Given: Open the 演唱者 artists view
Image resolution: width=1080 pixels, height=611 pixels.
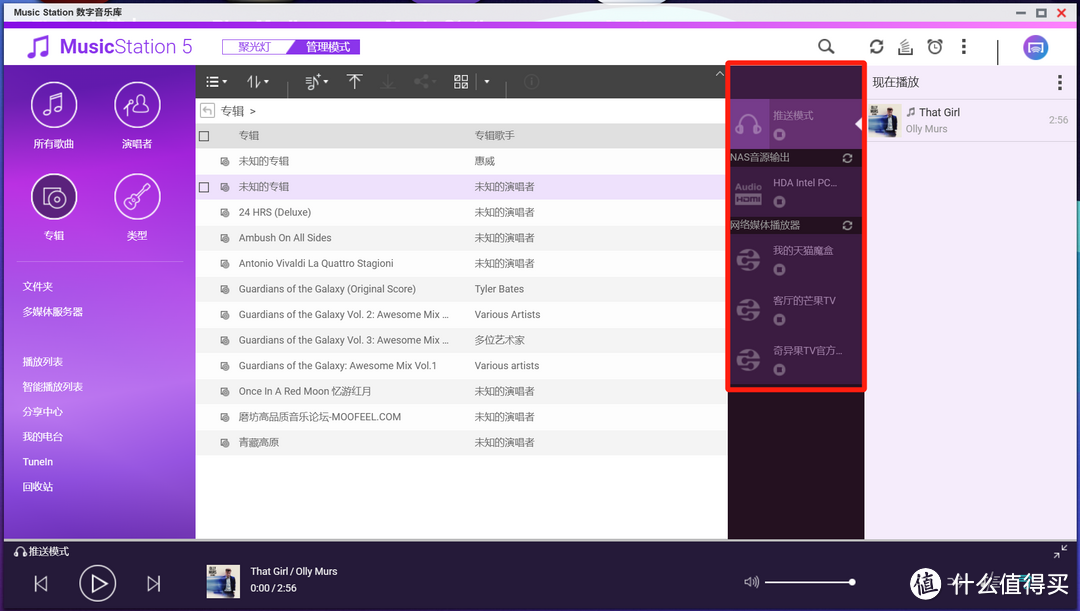Looking at the screenshot, I should click(x=137, y=105).
